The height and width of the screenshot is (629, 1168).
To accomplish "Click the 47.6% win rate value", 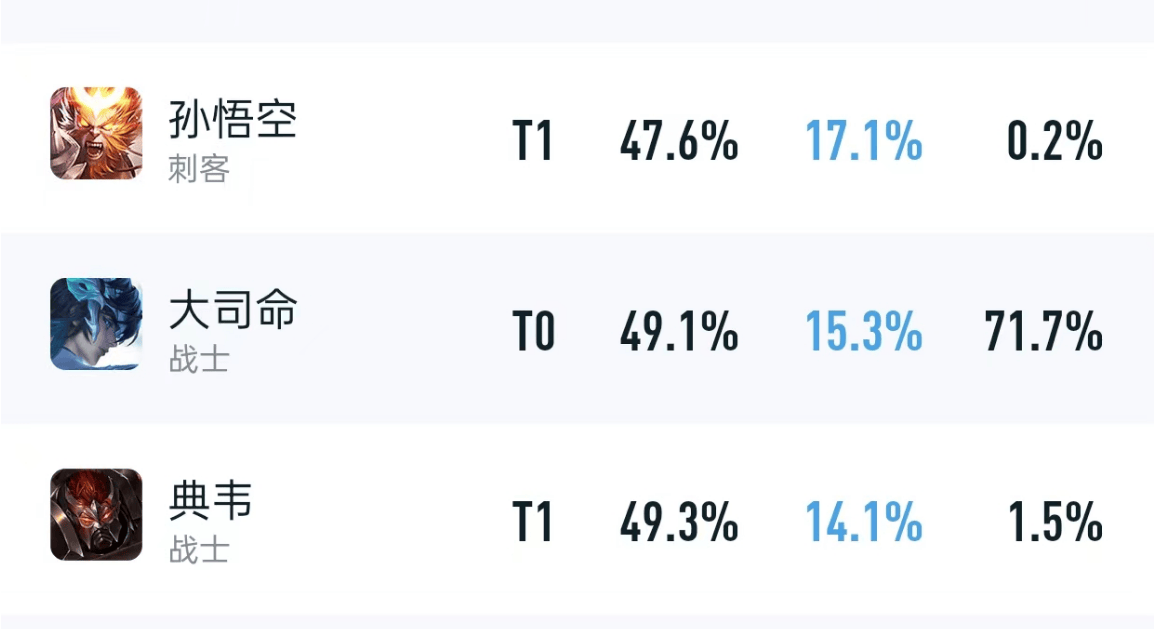I will tap(679, 141).
